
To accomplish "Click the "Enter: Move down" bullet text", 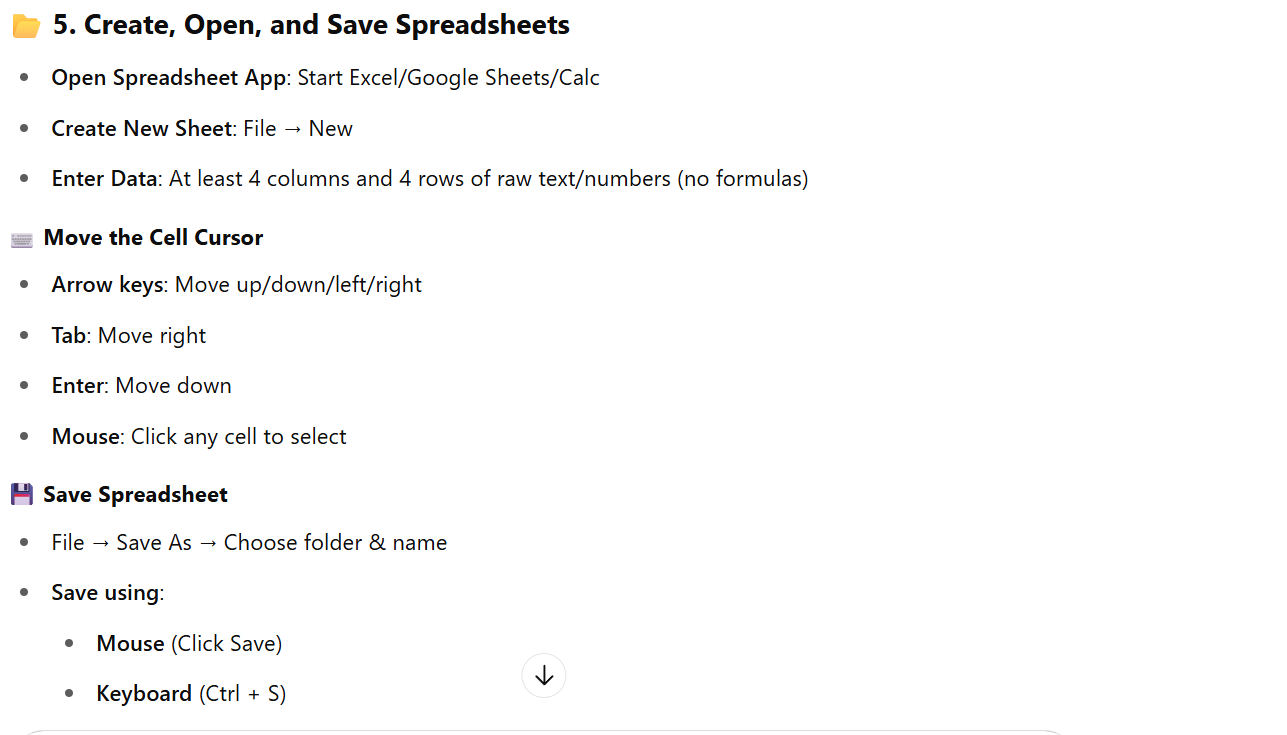I will [141, 386].
